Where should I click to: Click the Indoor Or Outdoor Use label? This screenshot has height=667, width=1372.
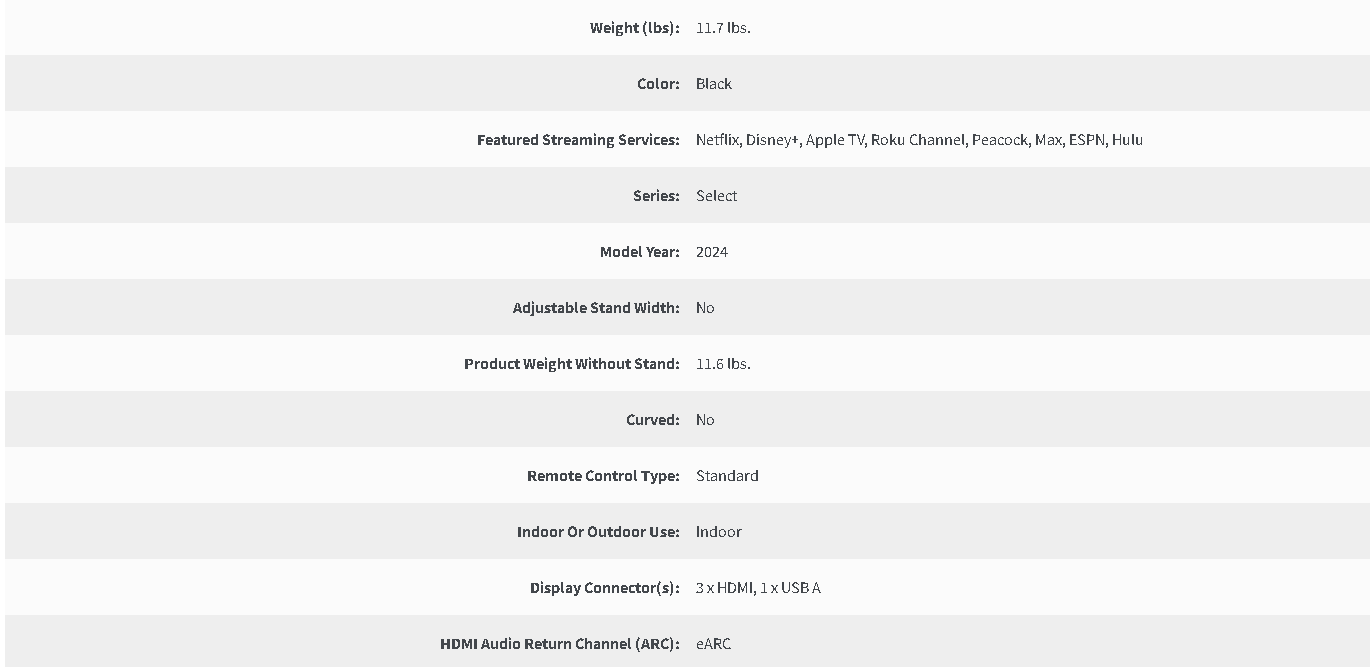click(x=599, y=532)
